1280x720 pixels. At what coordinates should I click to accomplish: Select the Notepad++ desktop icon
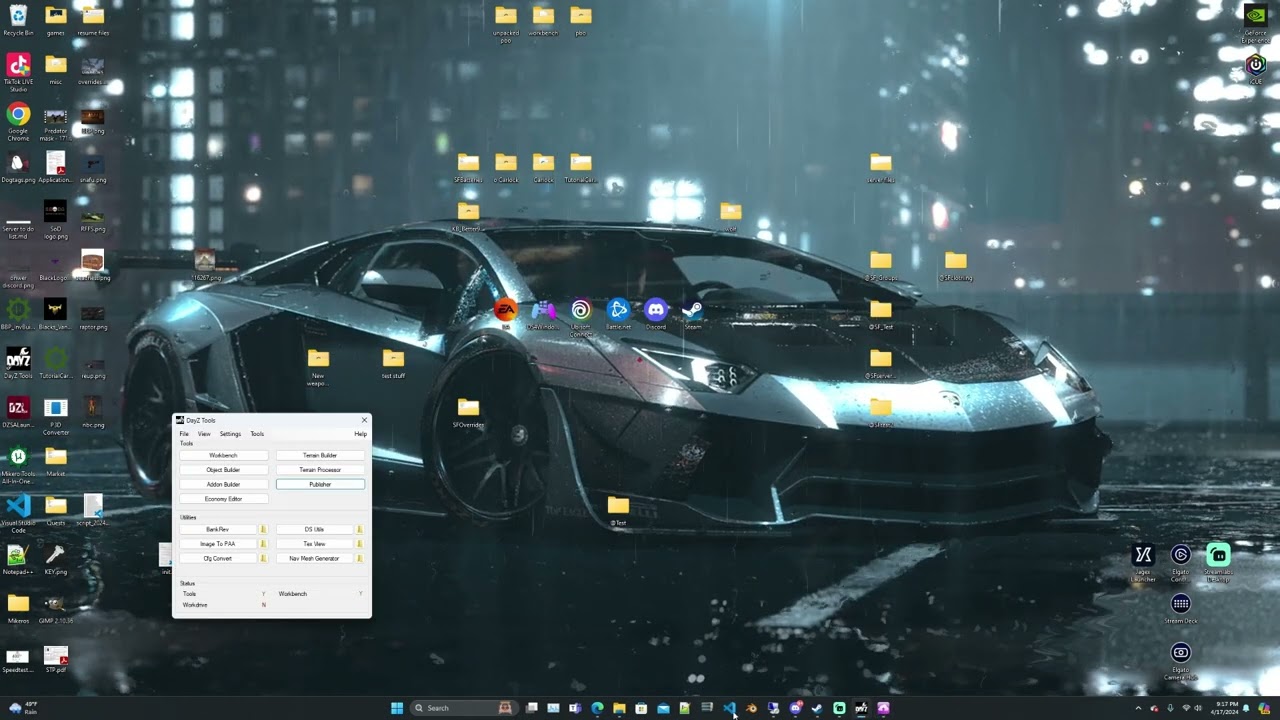[18, 558]
